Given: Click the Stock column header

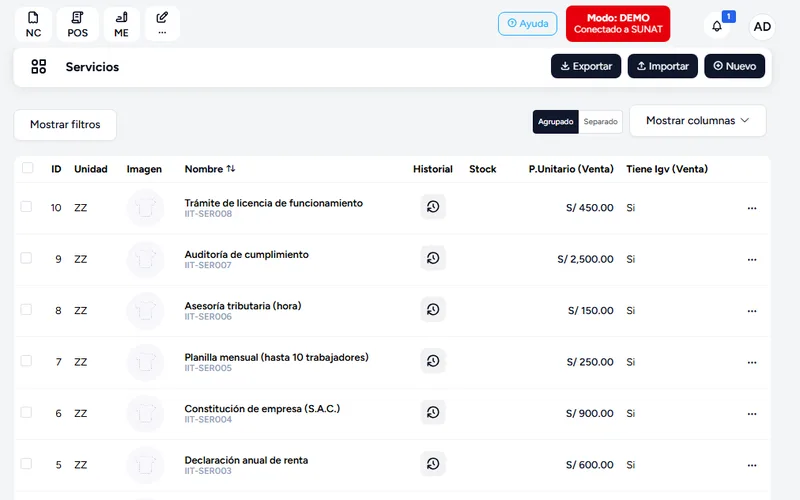Looking at the screenshot, I should 483,169.
